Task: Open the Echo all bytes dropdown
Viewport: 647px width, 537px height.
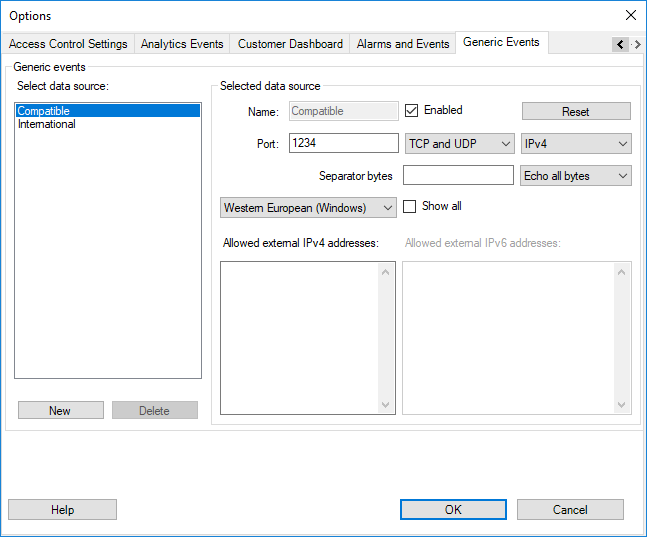Action: click(577, 176)
